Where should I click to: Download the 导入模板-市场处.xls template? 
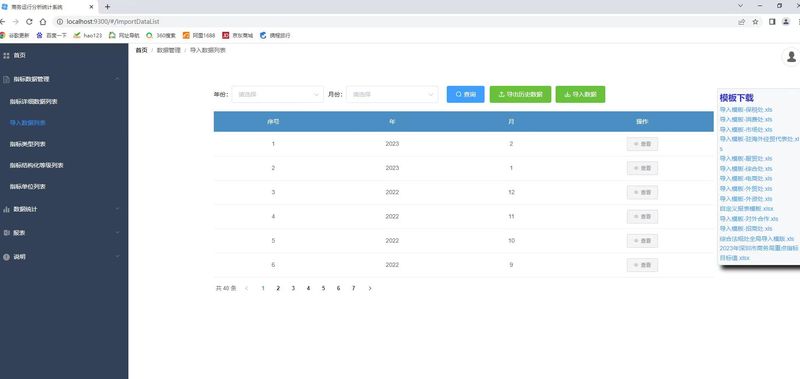[x=746, y=130]
